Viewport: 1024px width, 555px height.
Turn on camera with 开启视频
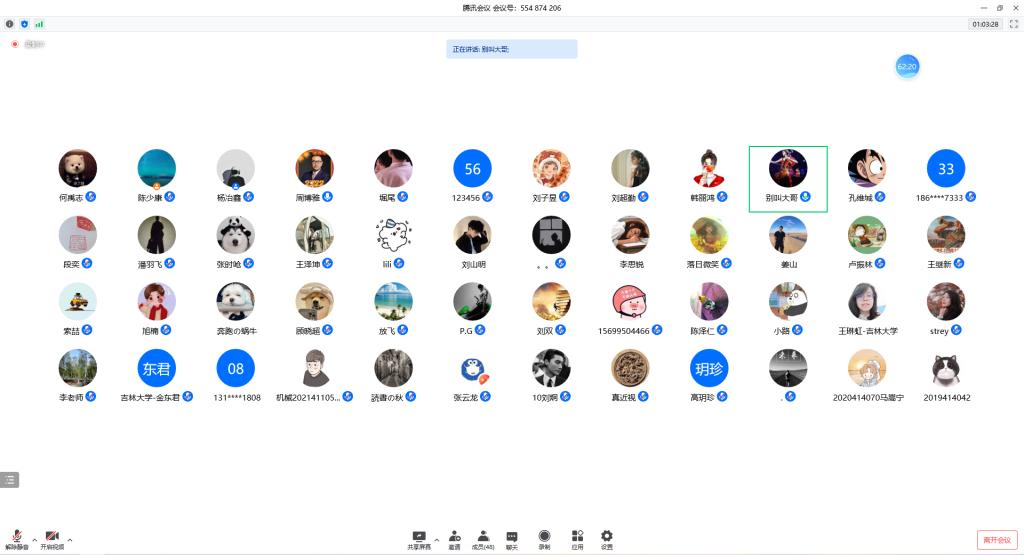pyautogui.click(x=52, y=540)
